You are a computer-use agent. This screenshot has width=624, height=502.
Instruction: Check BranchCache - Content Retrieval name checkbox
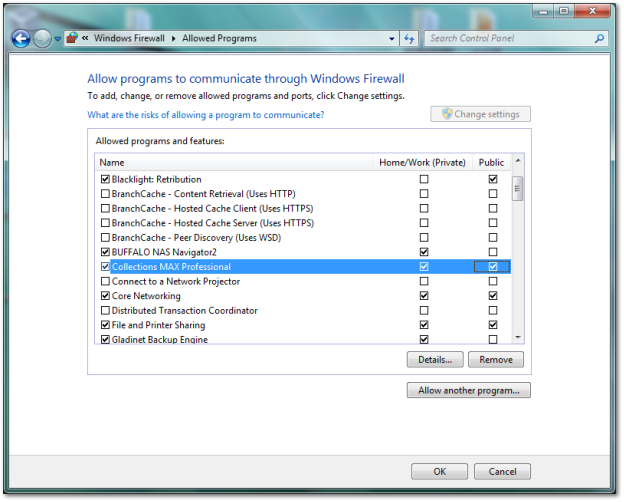coord(105,194)
